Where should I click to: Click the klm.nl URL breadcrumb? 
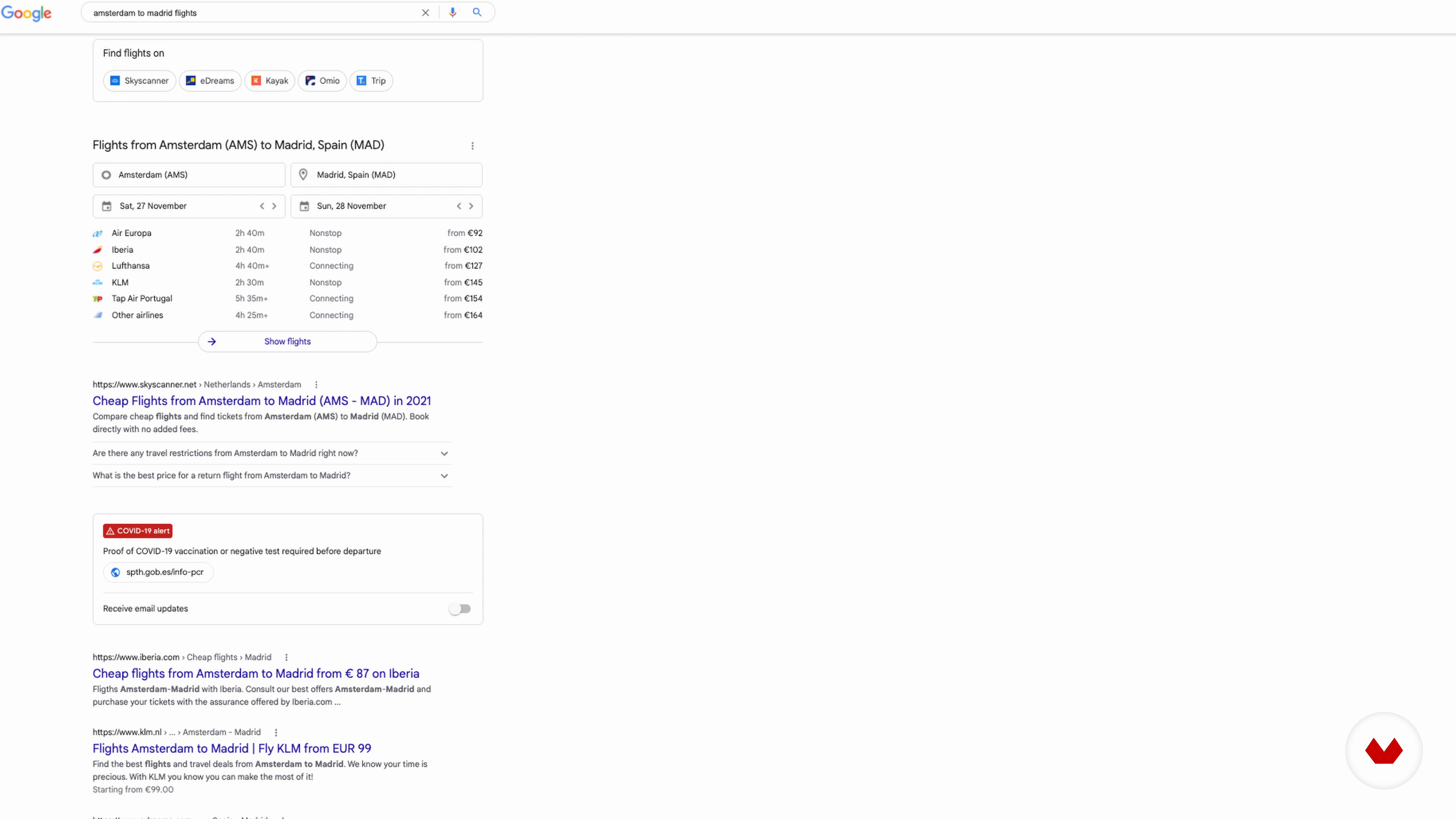pyautogui.click(x=176, y=732)
